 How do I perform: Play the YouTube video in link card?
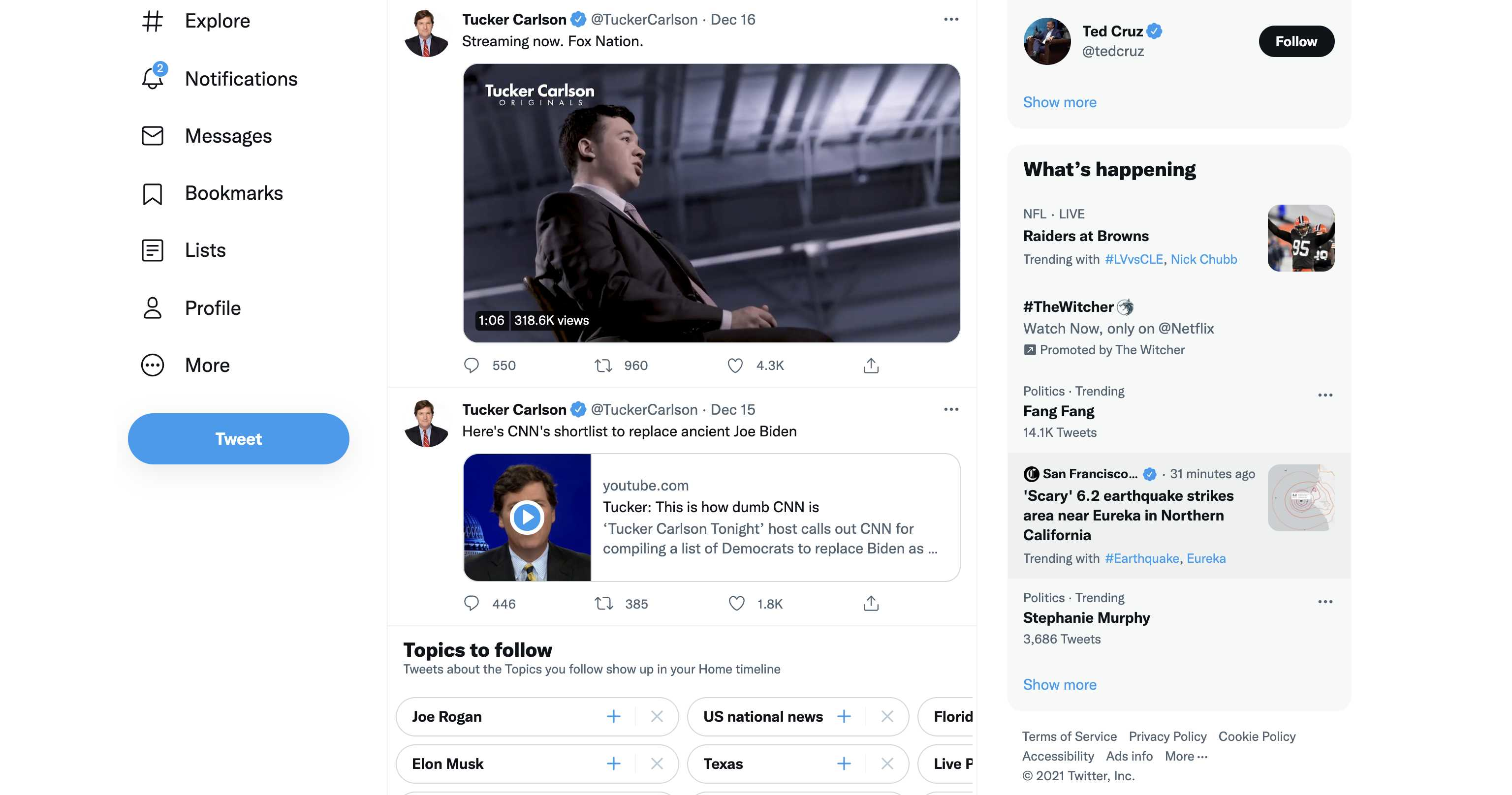pyautogui.click(x=527, y=518)
